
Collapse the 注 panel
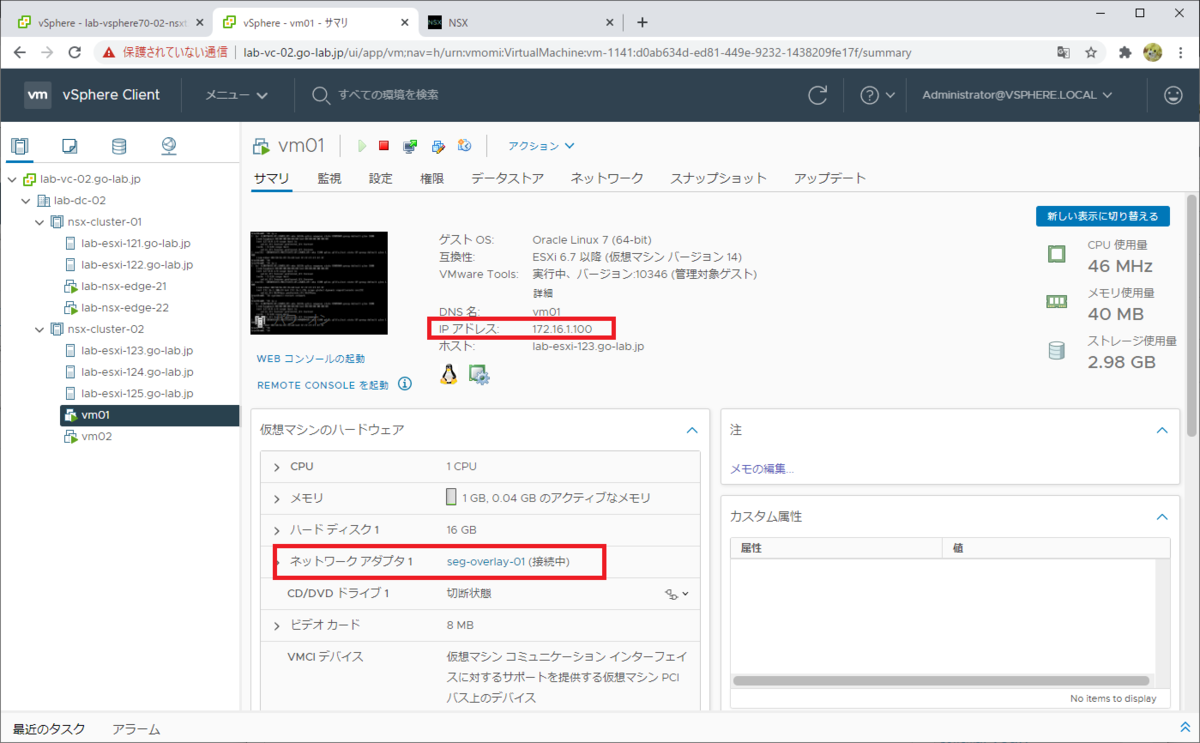tap(1162, 430)
